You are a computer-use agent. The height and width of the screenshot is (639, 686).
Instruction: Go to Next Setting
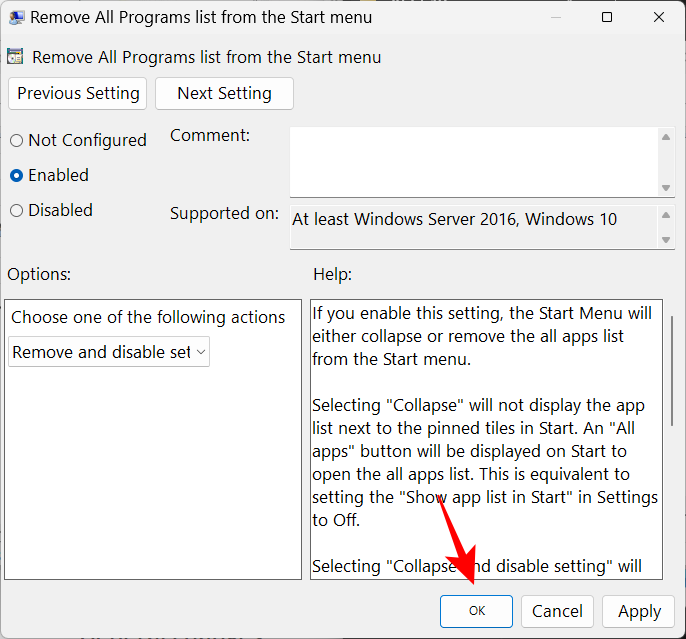tap(224, 93)
